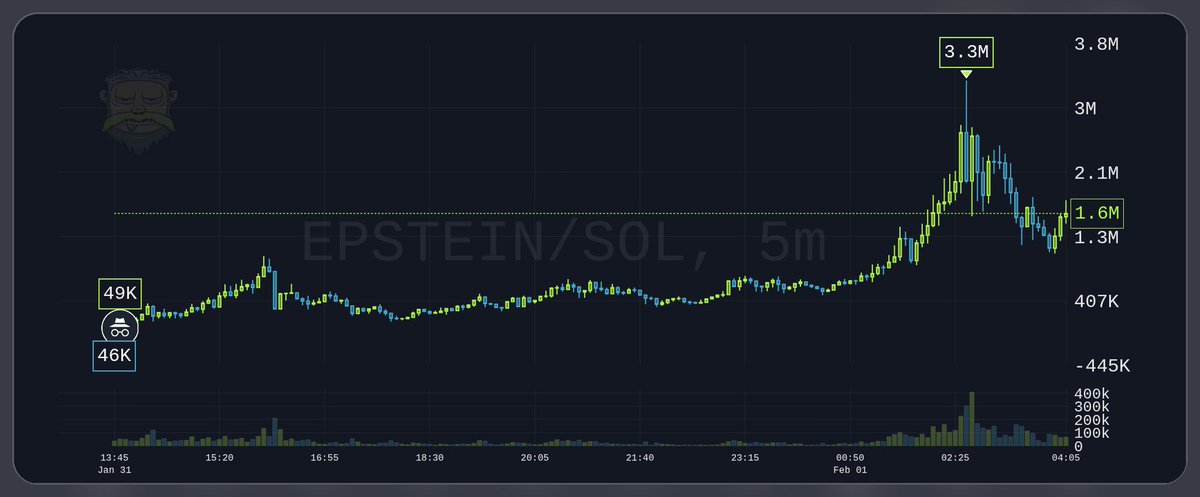This screenshot has width=1200, height=497.
Task: Click the 46K entry price label
Action: click(x=115, y=355)
